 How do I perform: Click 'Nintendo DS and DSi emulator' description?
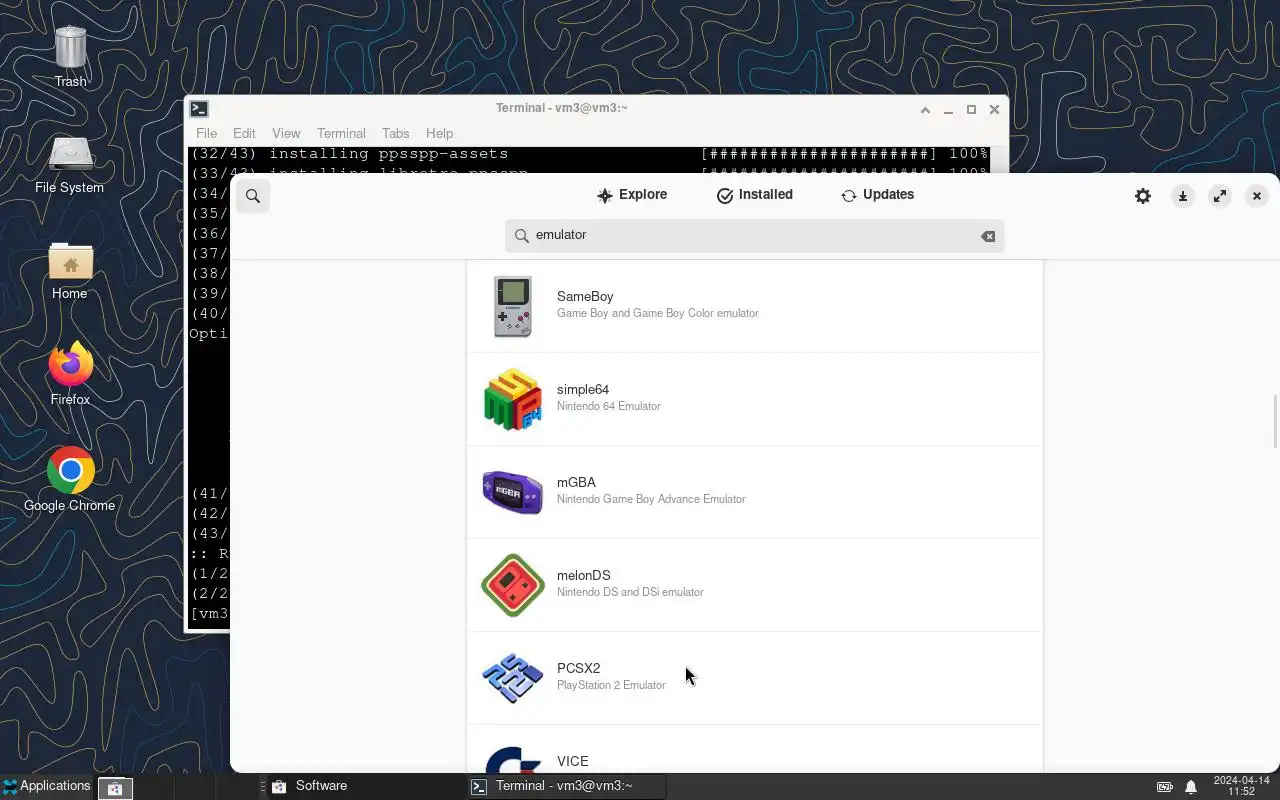point(630,592)
